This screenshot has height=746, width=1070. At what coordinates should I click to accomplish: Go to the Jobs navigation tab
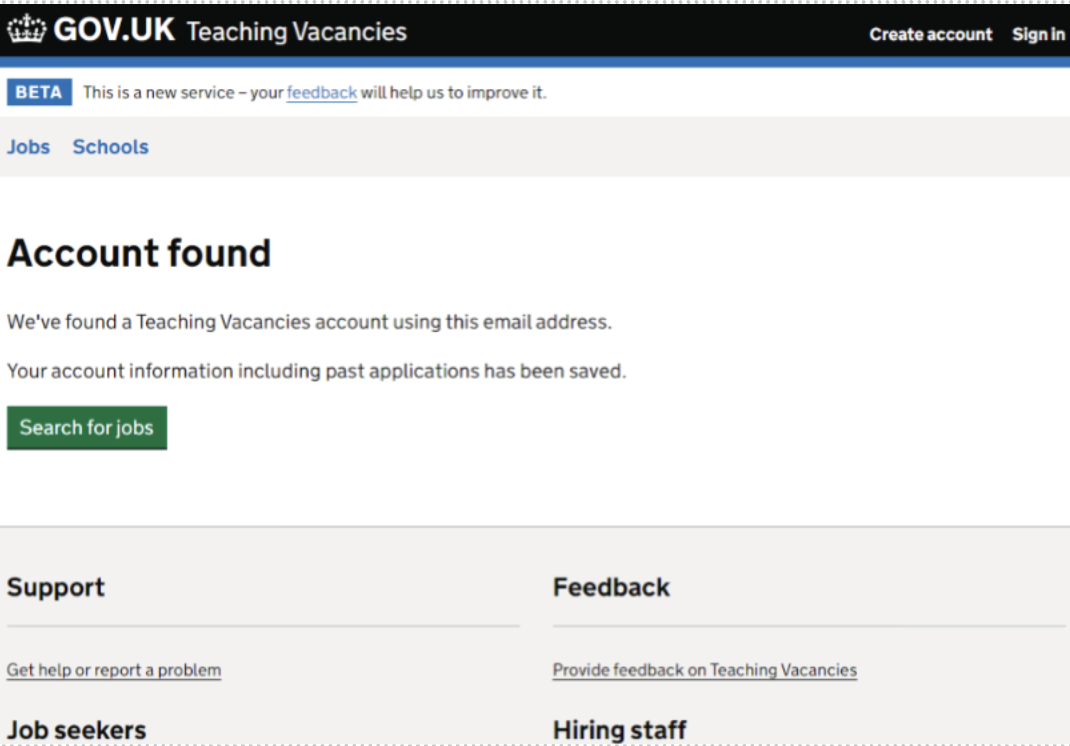[28, 147]
